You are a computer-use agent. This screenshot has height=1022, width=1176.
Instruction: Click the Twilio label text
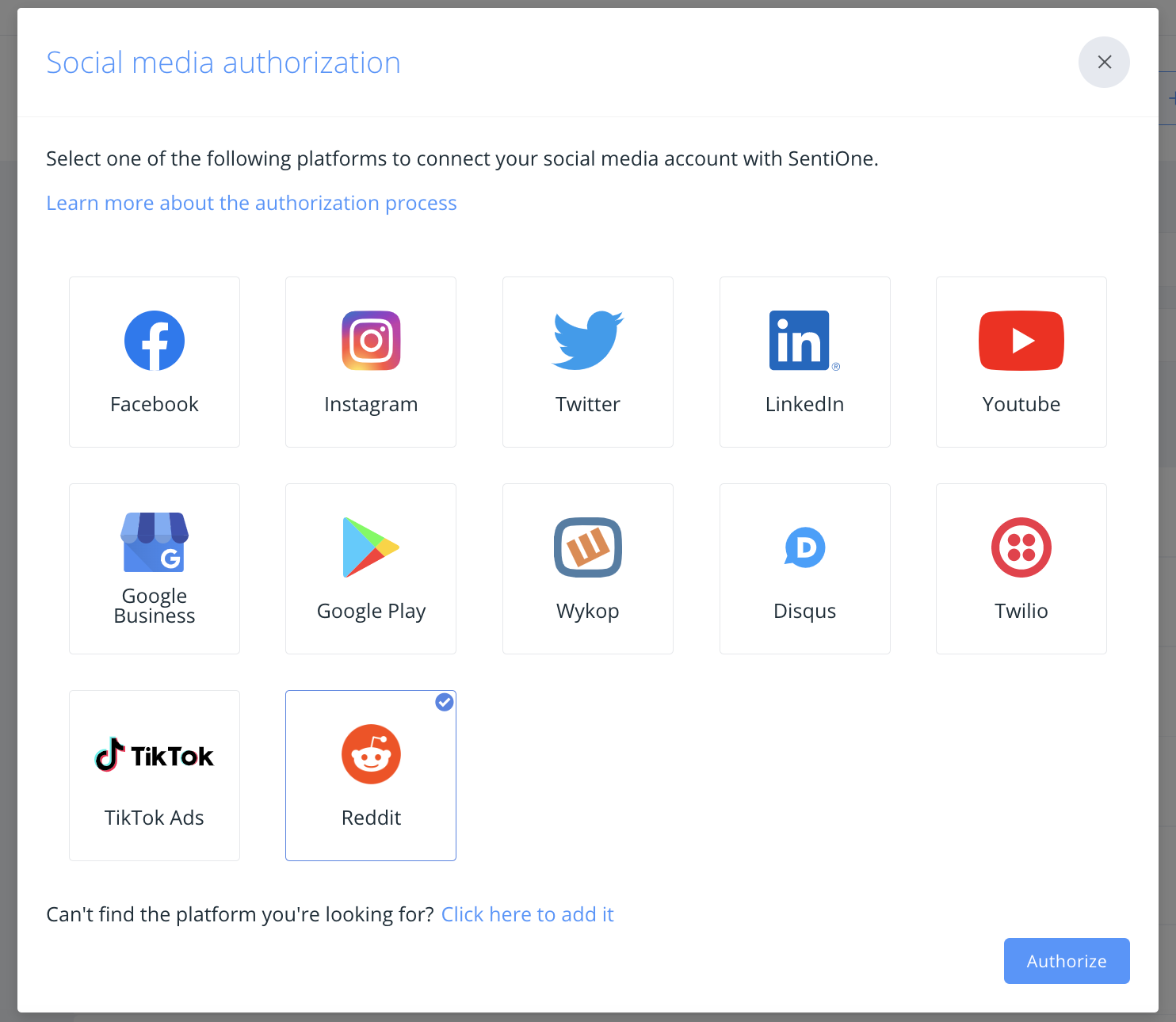pyautogui.click(x=1021, y=611)
